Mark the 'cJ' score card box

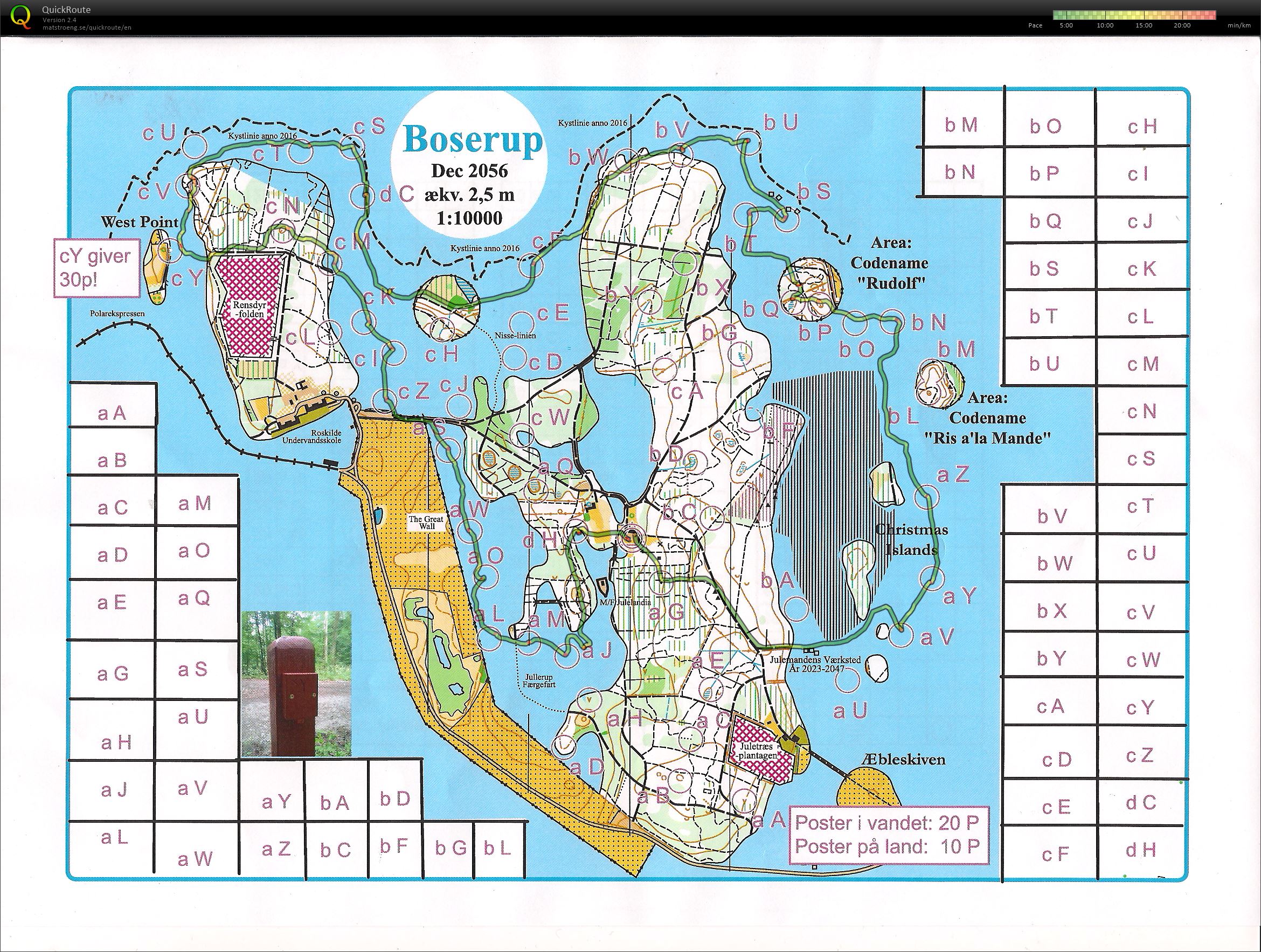point(1142,220)
